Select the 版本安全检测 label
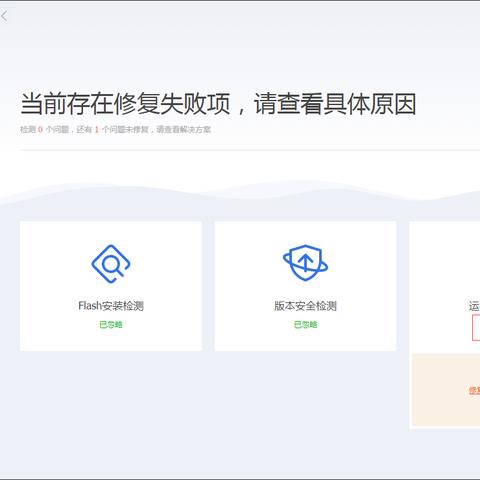Image resolution: width=480 pixels, height=480 pixels. [x=305, y=306]
